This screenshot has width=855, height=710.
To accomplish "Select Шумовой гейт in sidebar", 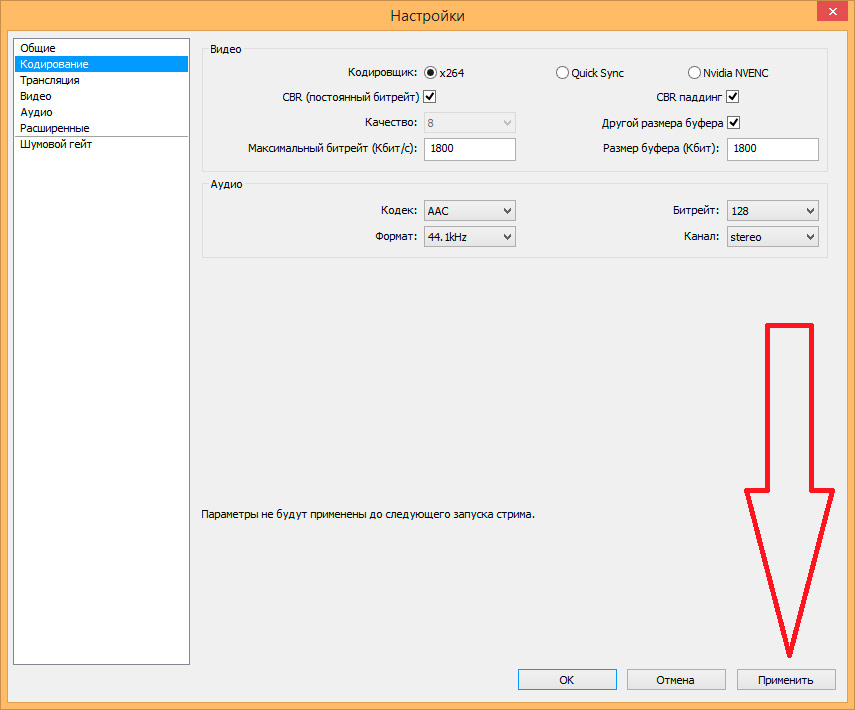I will (56, 145).
